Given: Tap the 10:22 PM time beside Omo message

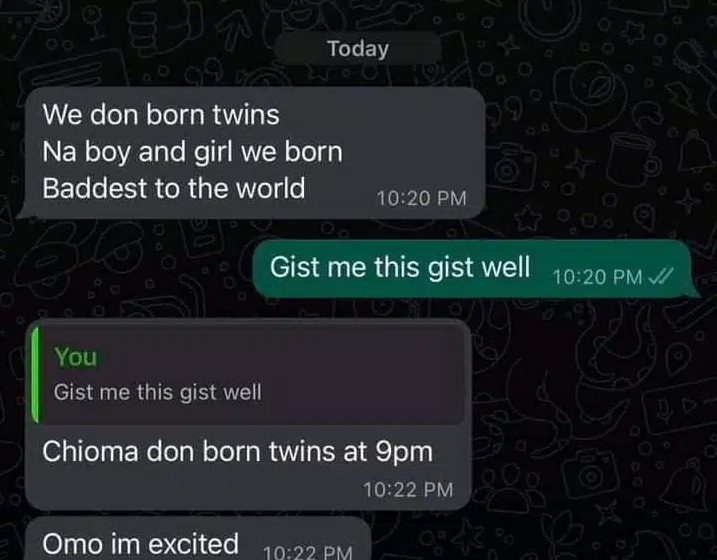Looking at the screenshot, I should (x=308, y=551).
